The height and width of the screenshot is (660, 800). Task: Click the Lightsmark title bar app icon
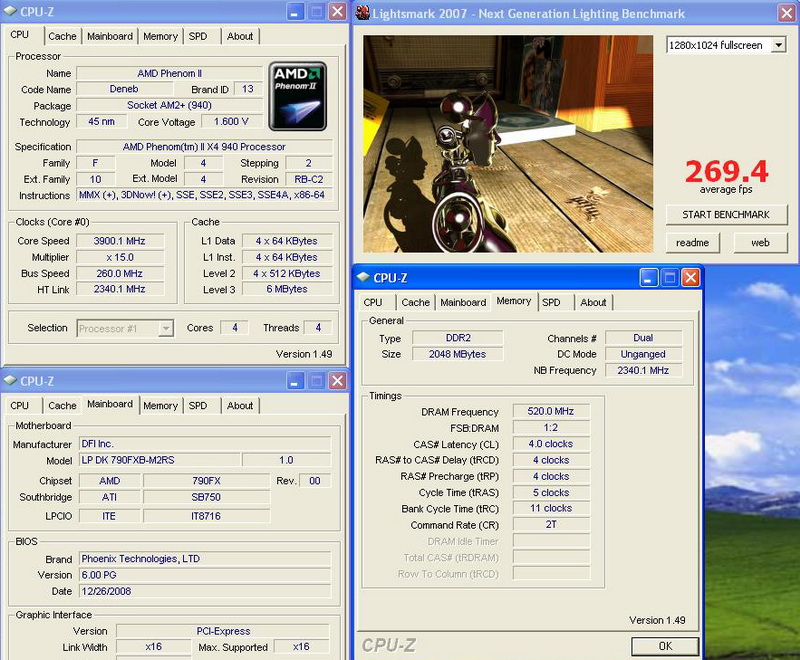click(x=363, y=13)
